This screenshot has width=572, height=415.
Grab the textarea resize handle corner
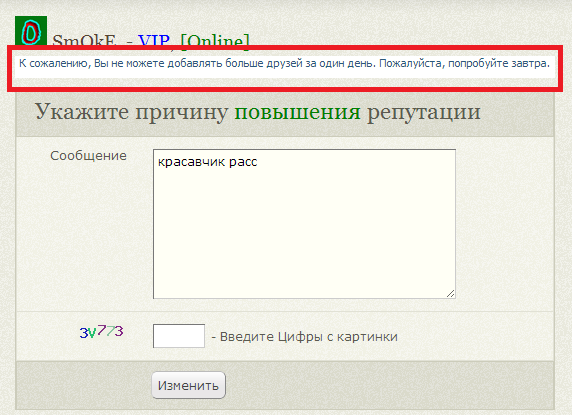[x=451, y=294]
